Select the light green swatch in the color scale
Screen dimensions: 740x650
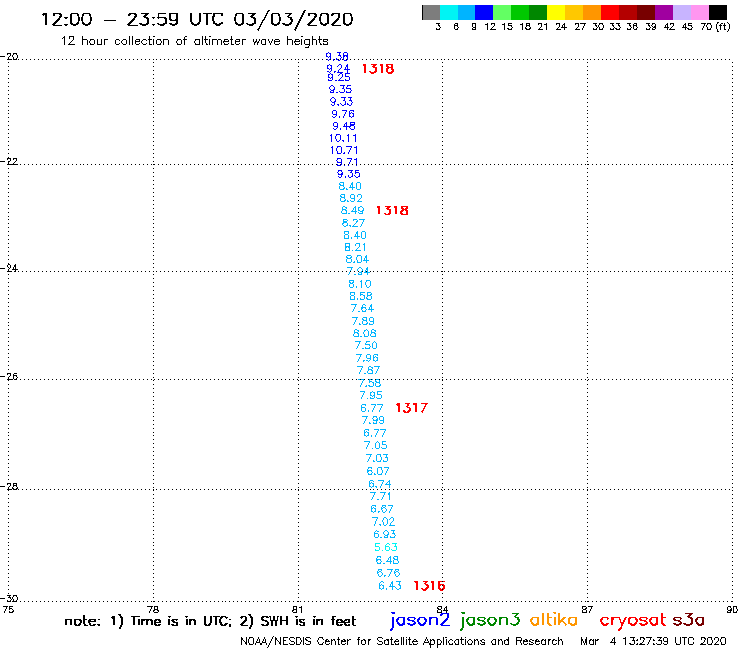(x=503, y=12)
